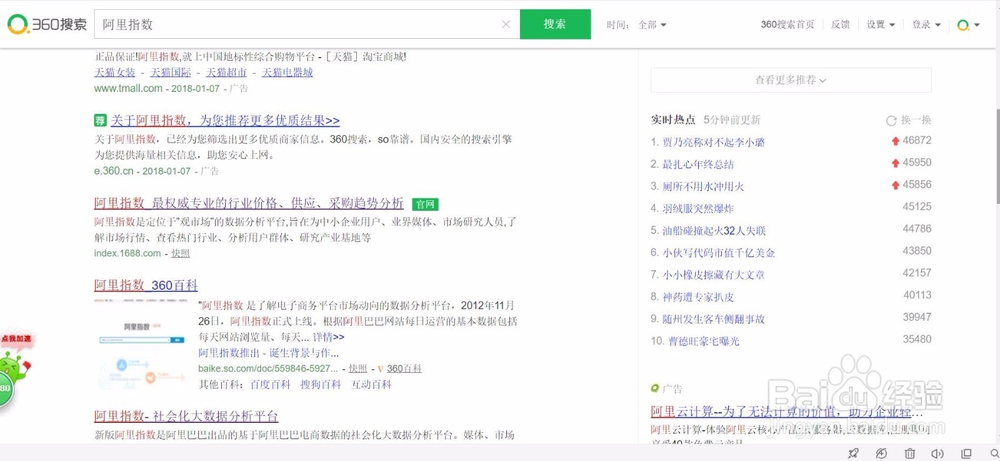Open 阿里指数- 社会化大数据分析平台 result
Image resolution: width=1000 pixels, height=461 pixels.
186,416
